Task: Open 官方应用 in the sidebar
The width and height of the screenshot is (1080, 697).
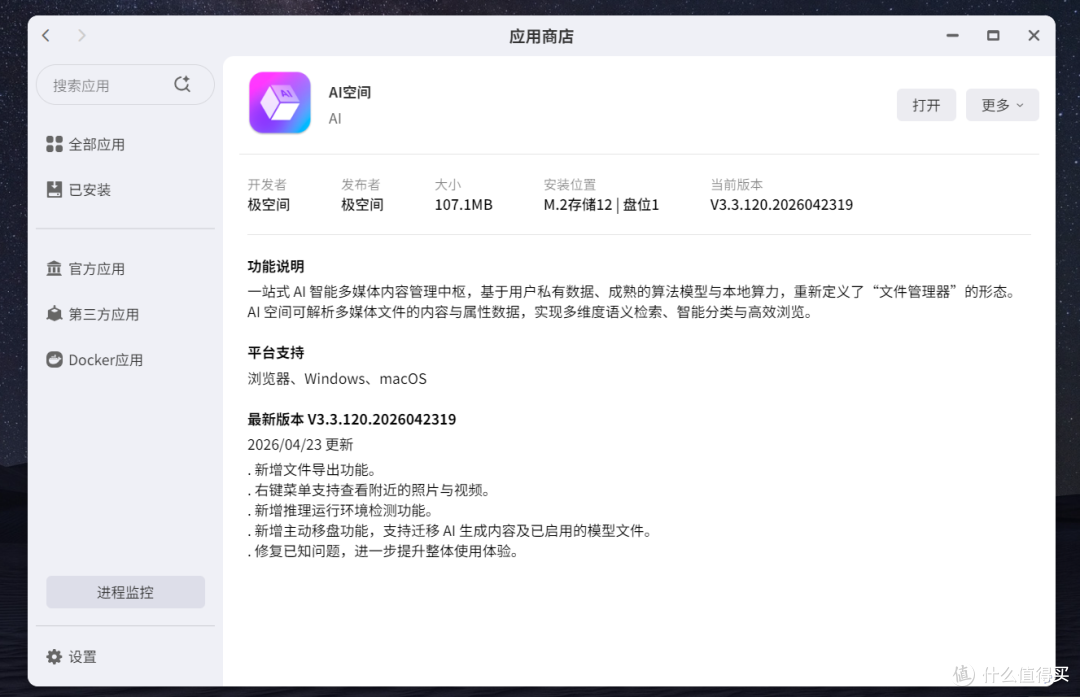Action: (86, 269)
